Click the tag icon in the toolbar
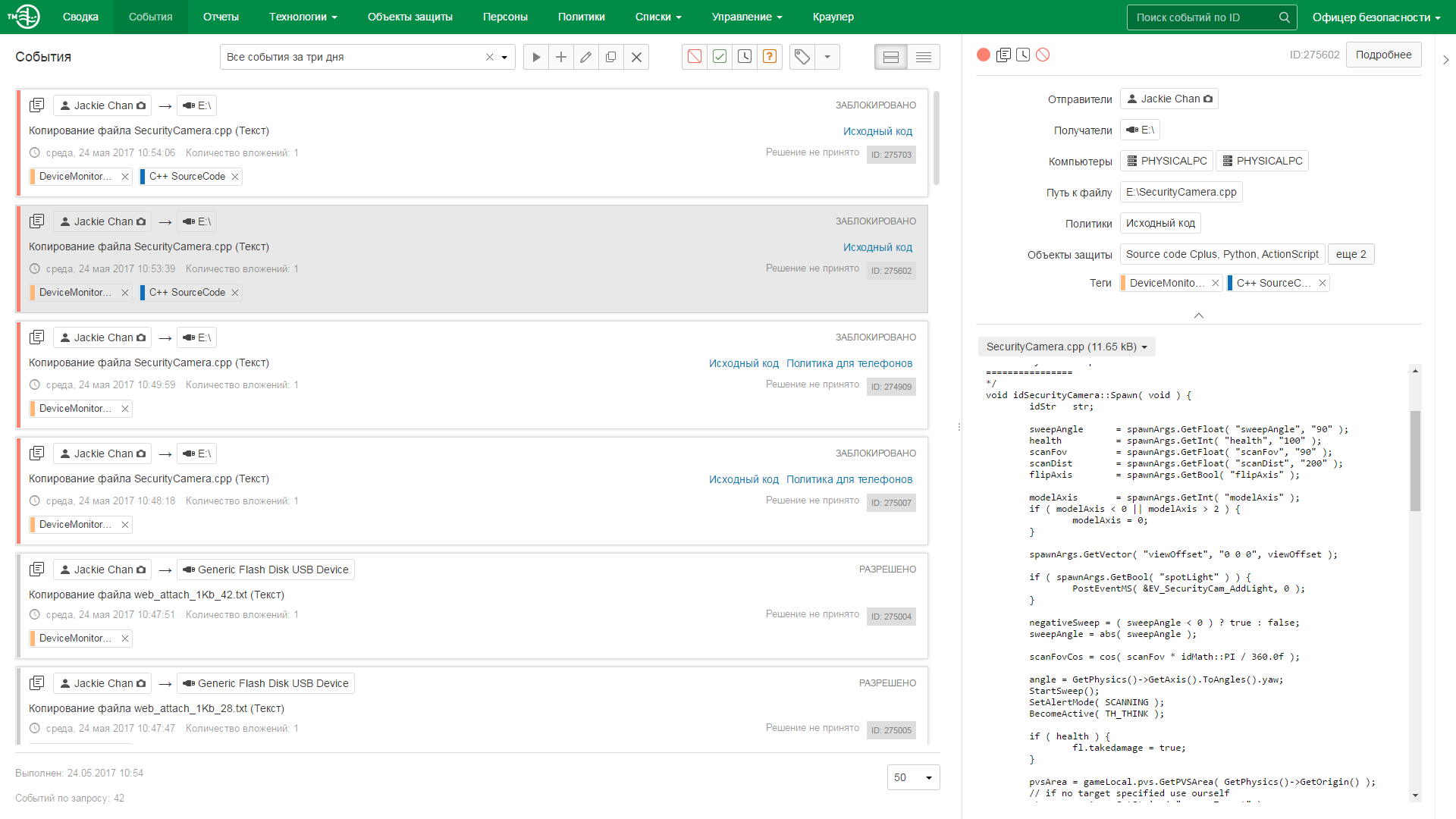This screenshot has height=819, width=1456. (x=802, y=57)
